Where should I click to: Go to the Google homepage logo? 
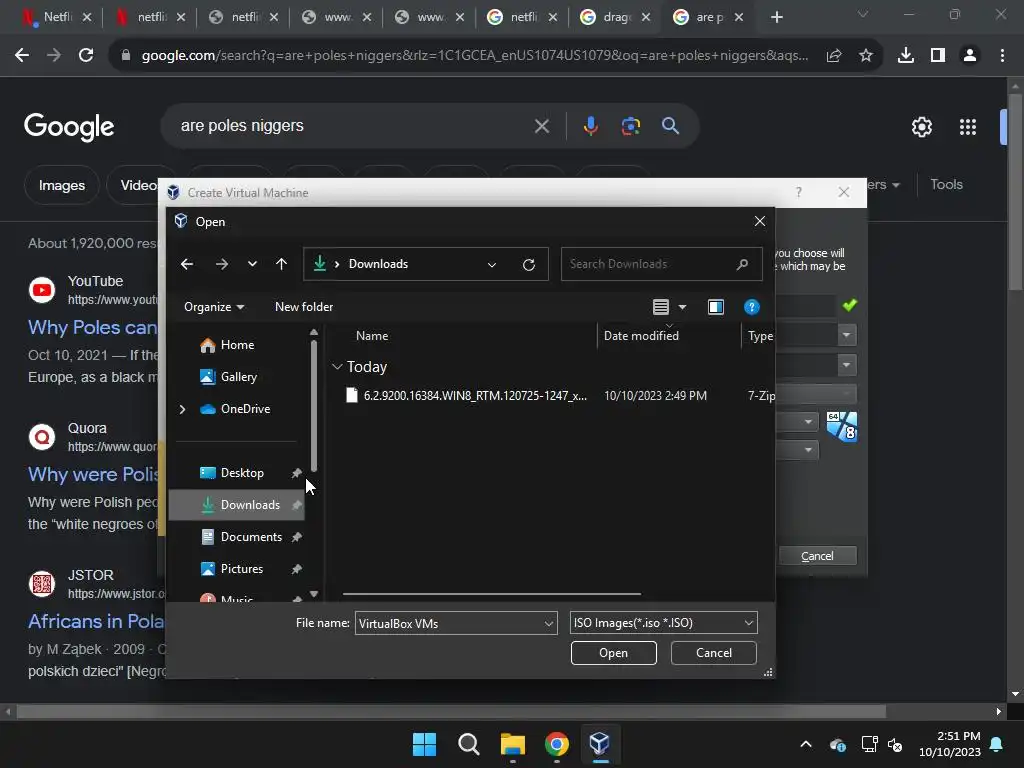69,127
